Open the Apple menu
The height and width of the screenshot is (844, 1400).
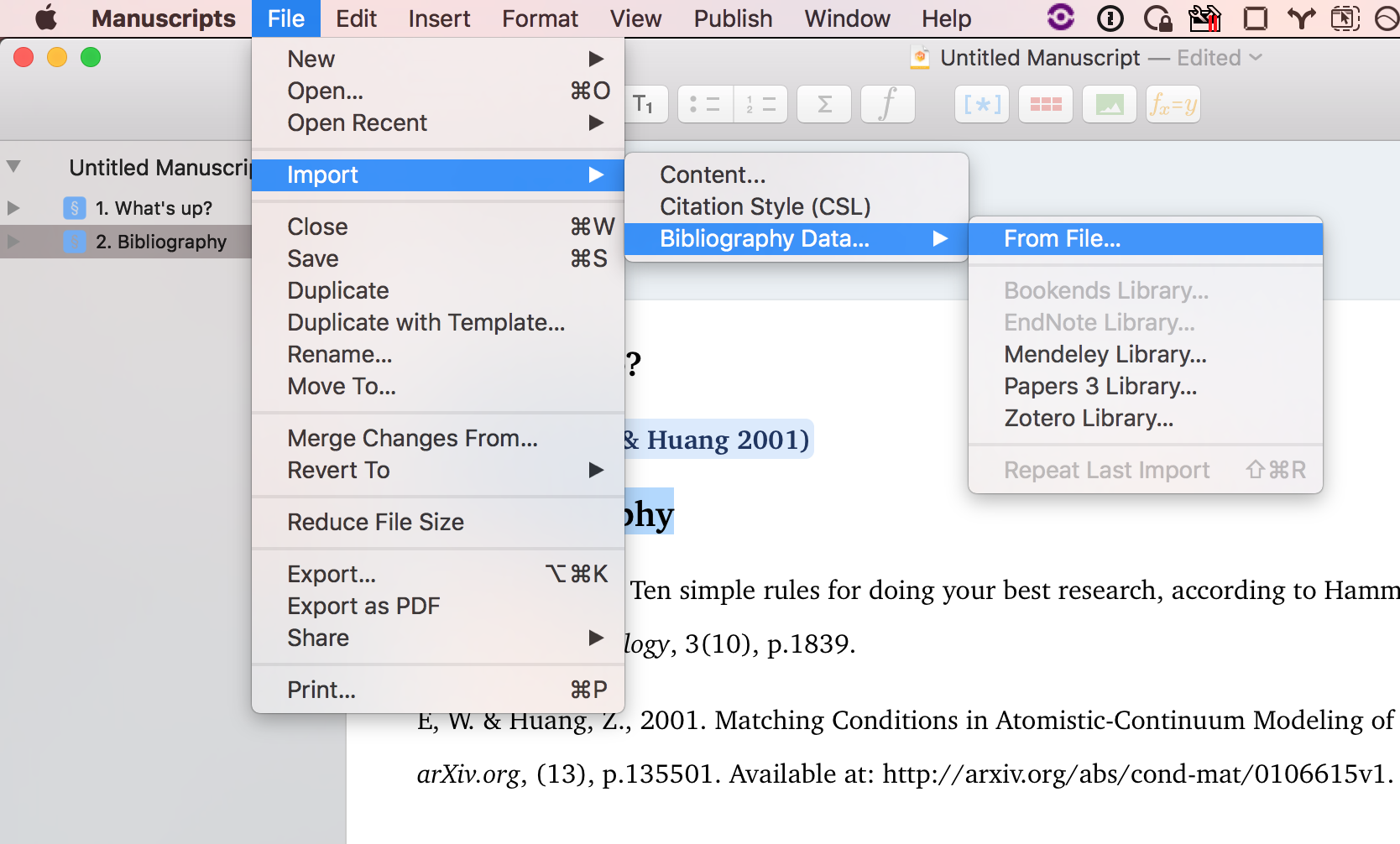click(46, 18)
